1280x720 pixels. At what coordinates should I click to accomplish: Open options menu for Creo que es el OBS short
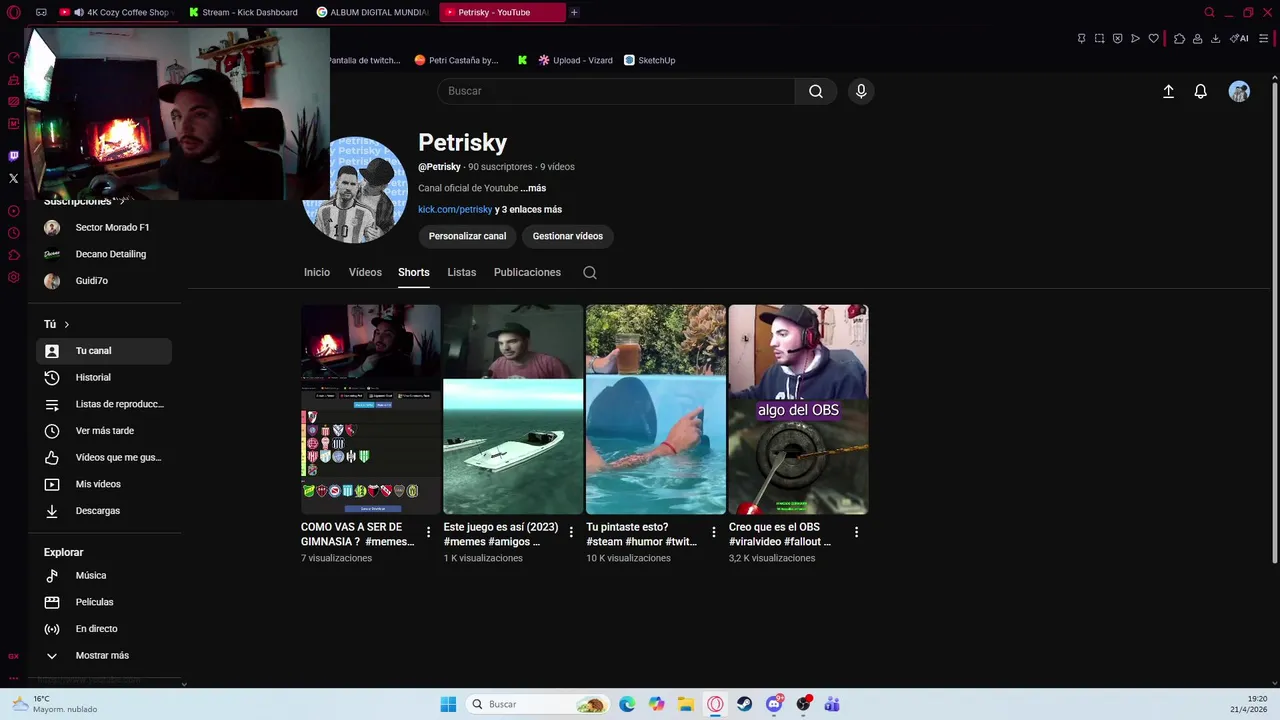click(856, 532)
